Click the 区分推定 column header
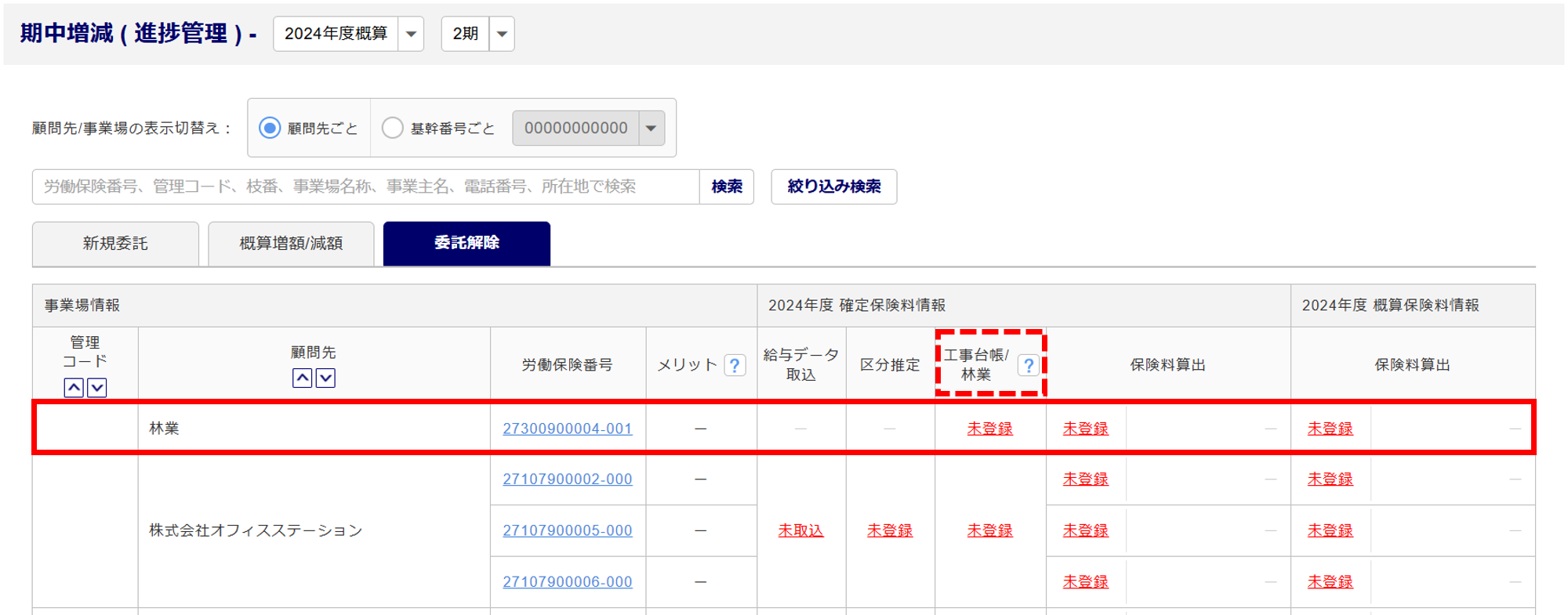The image size is (1568, 615). tap(890, 365)
